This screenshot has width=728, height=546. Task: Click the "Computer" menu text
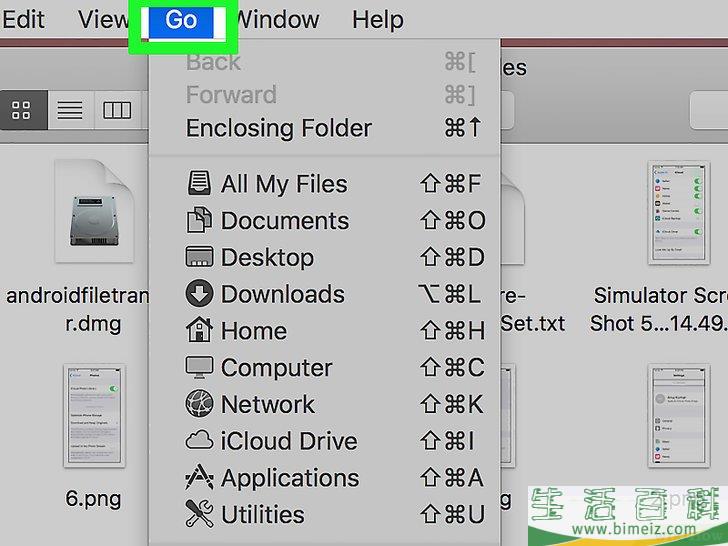(277, 368)
